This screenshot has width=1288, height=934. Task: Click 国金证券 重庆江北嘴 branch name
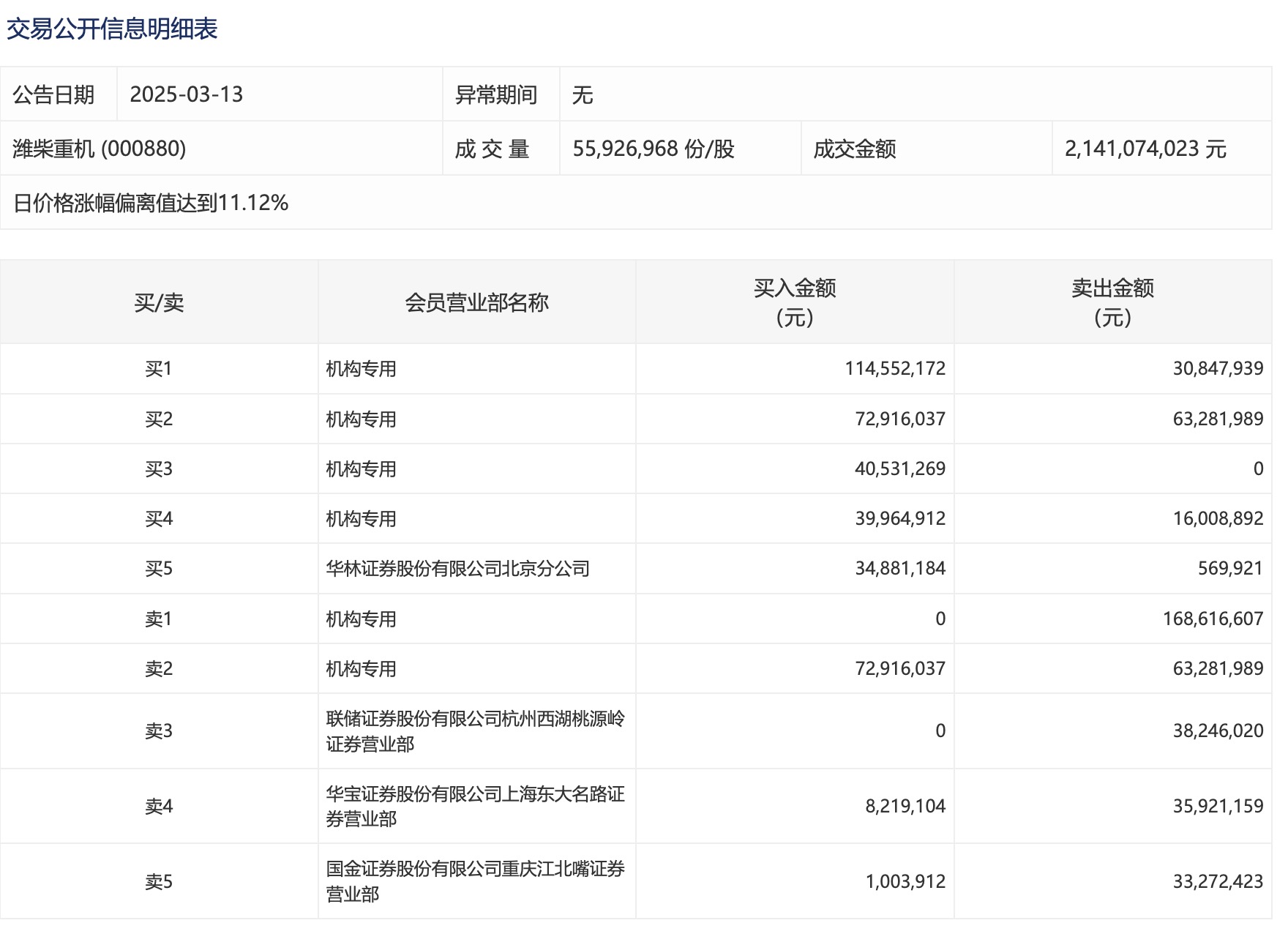pos(476,881)
